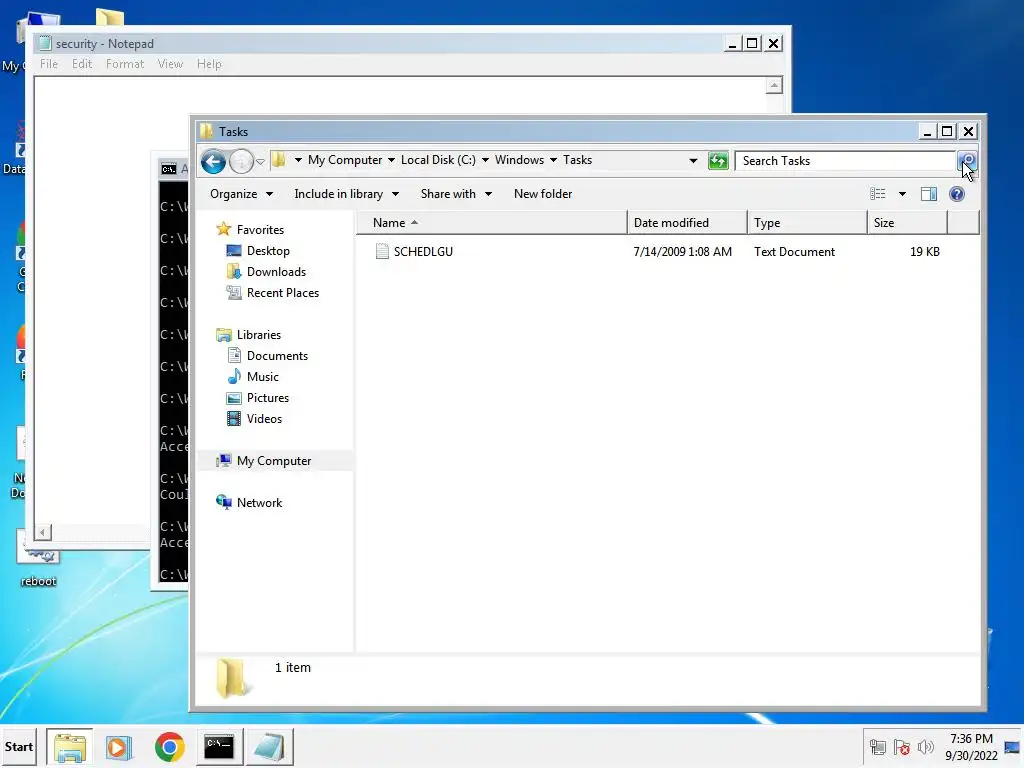Click the greyed Forward arrow button
Image resolution: width=1024 pixels, height=768 pixels.
241,161
